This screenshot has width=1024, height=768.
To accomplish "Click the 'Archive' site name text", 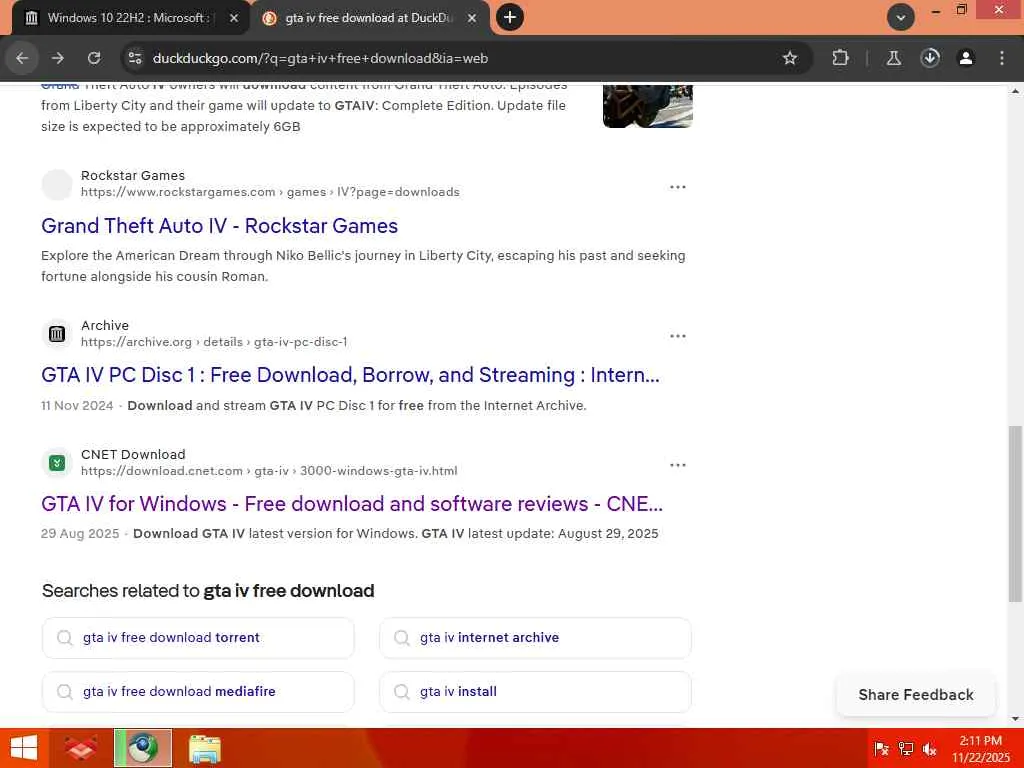I will click(x=105, y=325).
